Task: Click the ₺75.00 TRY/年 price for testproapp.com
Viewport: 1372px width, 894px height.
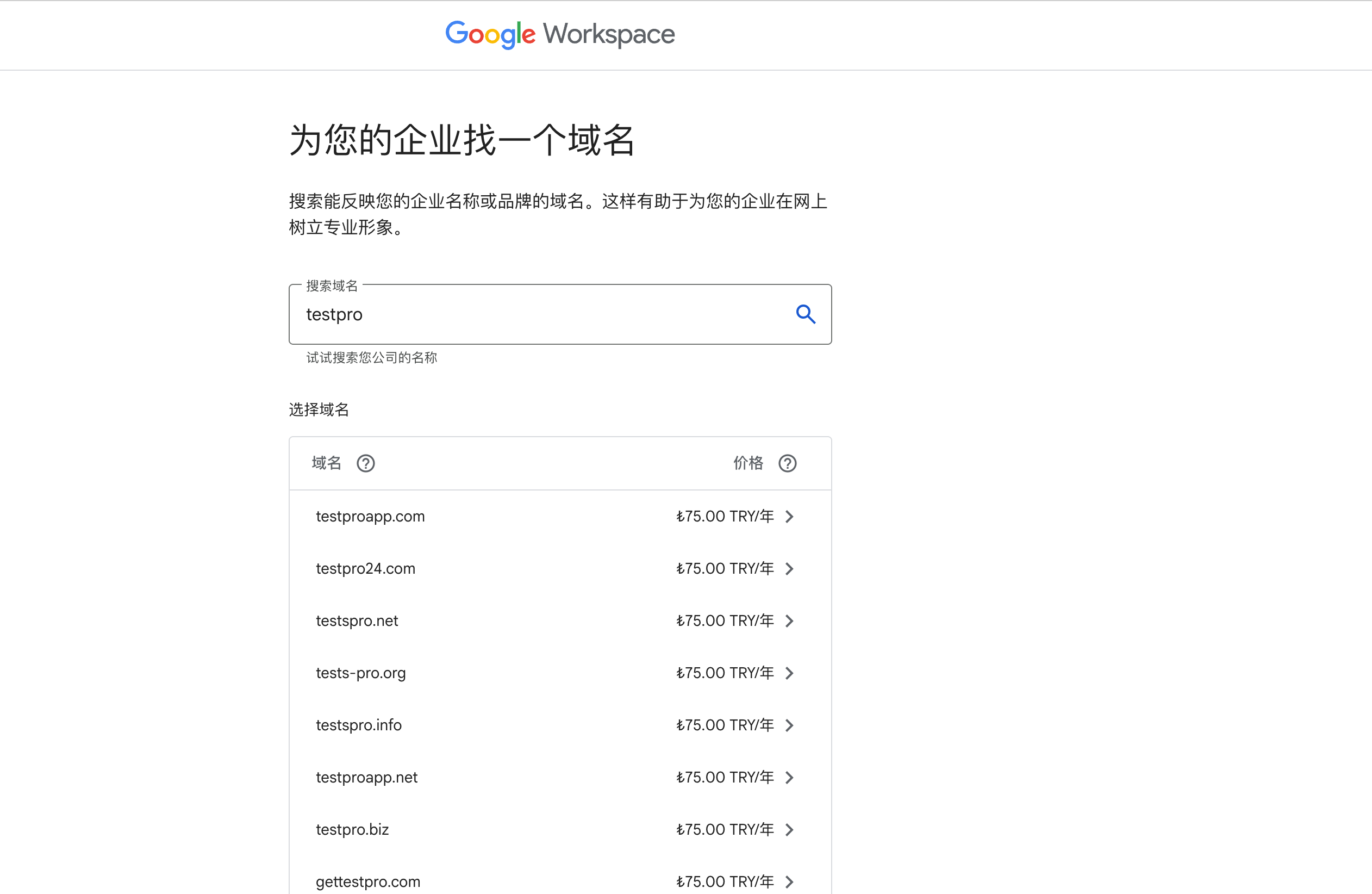Action: [x=725, y=516]
